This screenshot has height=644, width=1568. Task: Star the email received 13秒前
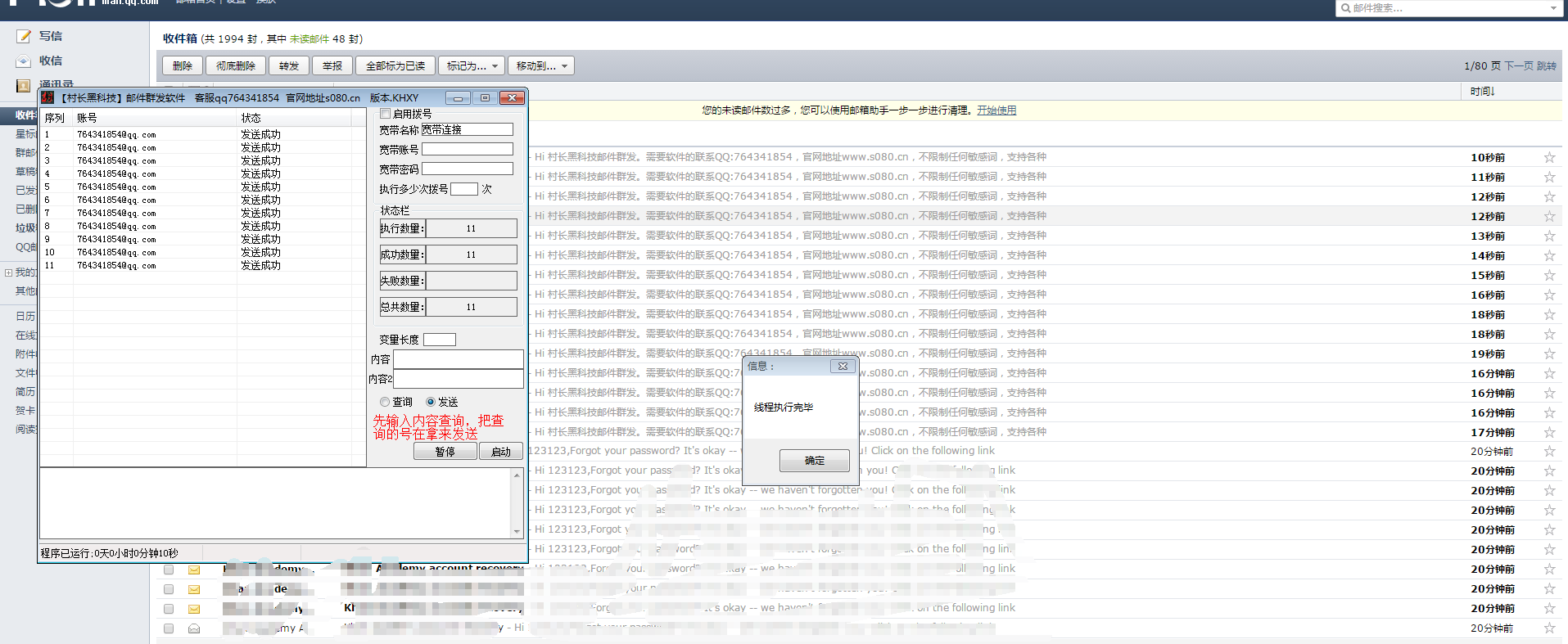pyautogui.click(x=1549, y=236)
